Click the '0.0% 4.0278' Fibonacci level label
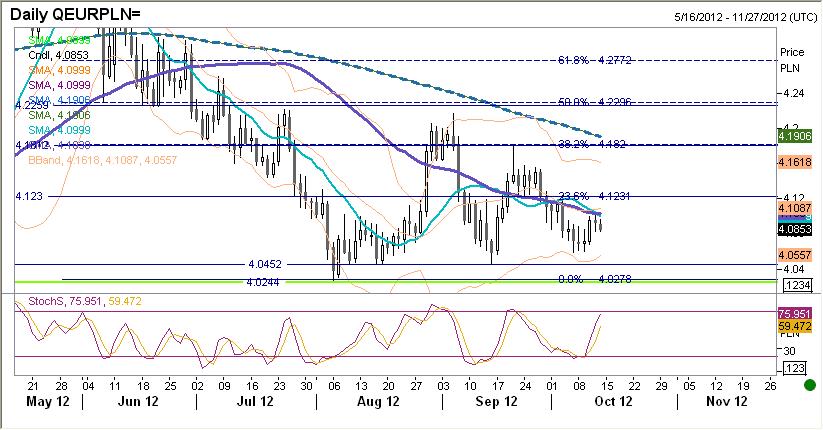Screen dimensions: 823x430 595,279
